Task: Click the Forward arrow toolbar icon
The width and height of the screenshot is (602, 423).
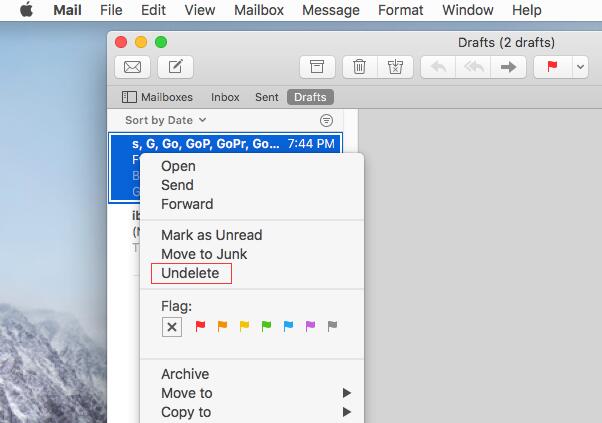Action: (508, 67)
